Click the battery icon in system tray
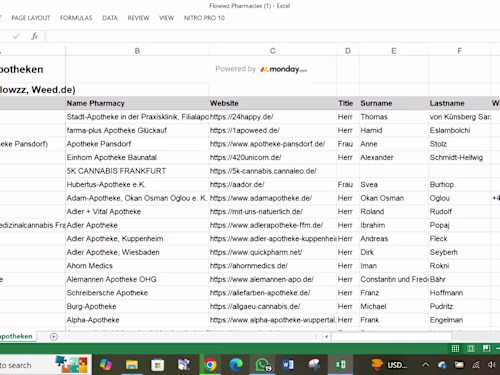500x375 pixels. 459,365
